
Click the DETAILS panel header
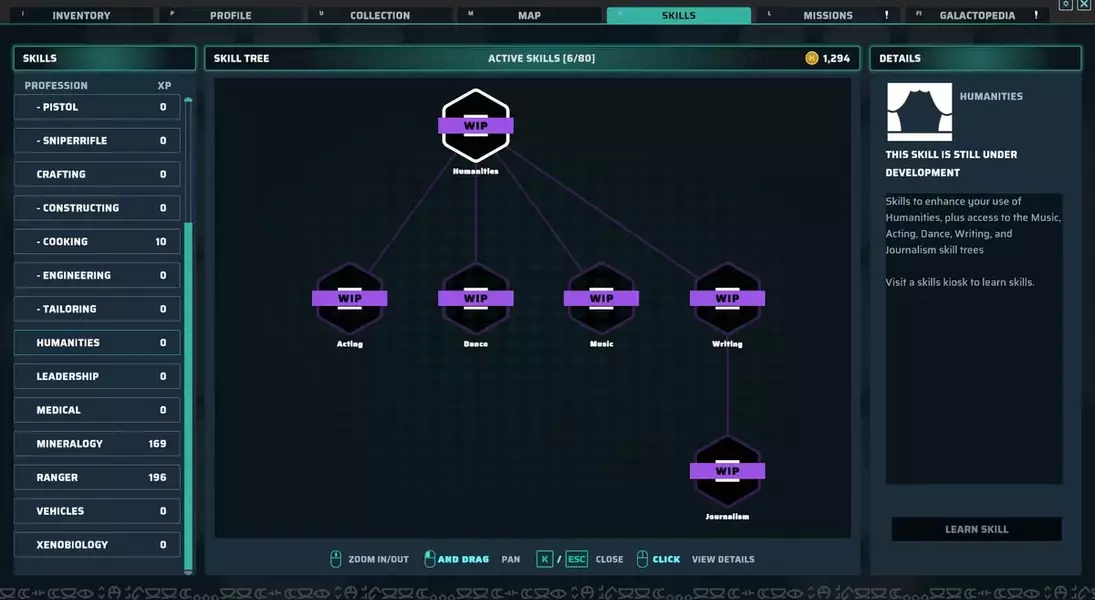point(975,59)
